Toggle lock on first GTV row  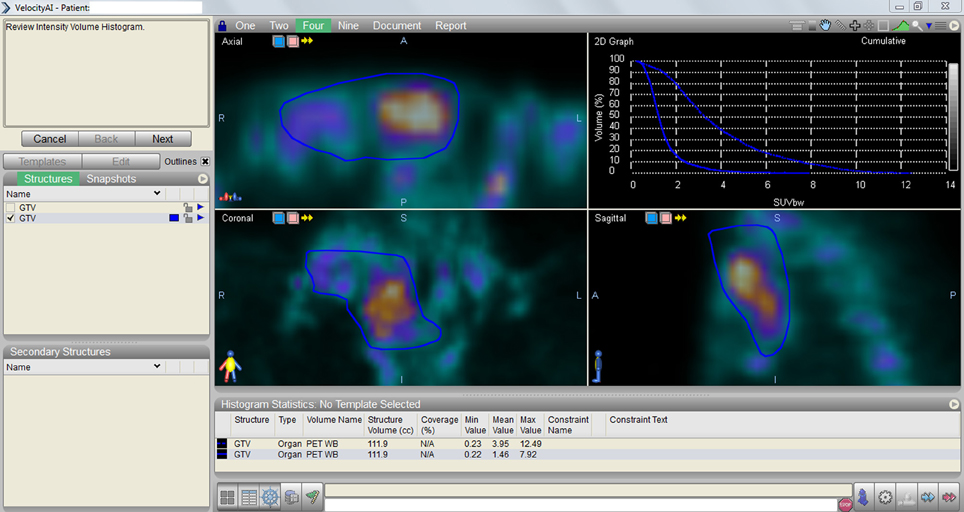pos(188,208)
